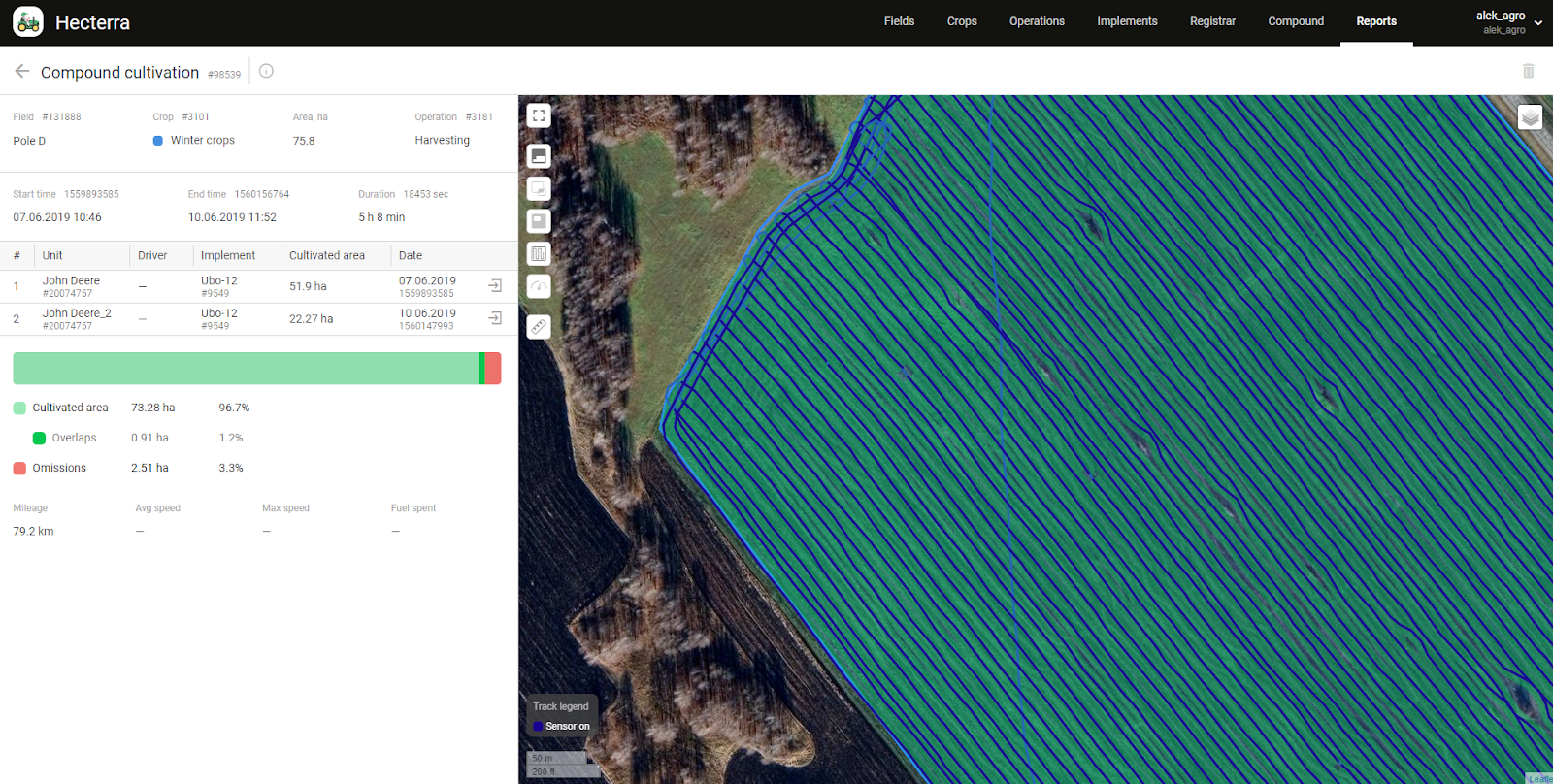Toggle the cultivated area map overlay button
This screenshot has height=784, width=1553.
pos(539,156)
